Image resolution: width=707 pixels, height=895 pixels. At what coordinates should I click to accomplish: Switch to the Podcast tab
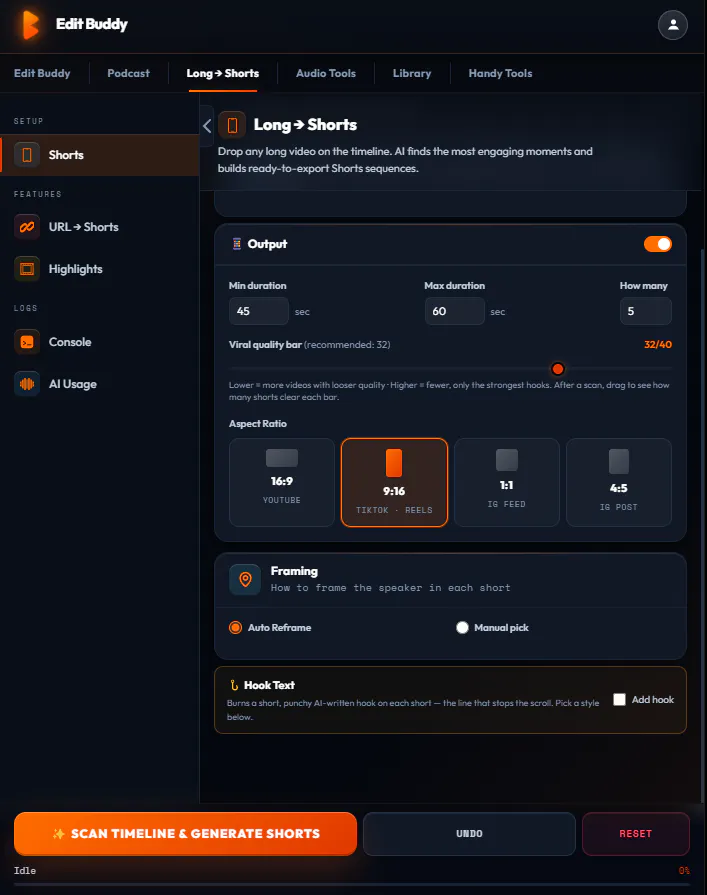pos(128,73)
